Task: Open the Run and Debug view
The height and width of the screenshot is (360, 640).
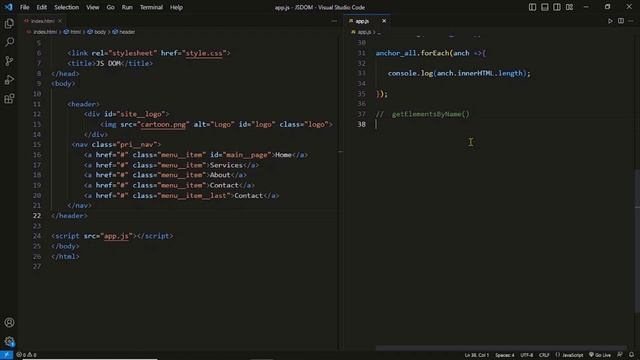Action: coord(9,80)
